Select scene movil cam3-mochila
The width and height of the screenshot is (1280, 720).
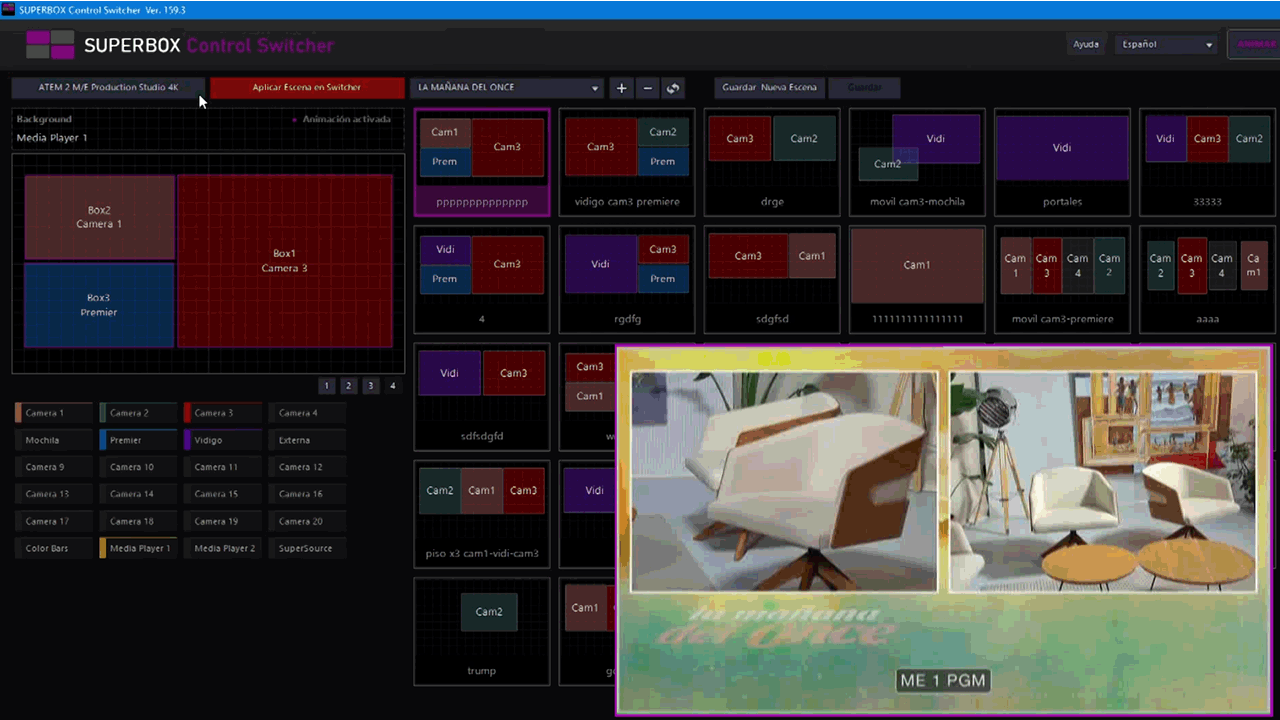pos(917,162)
